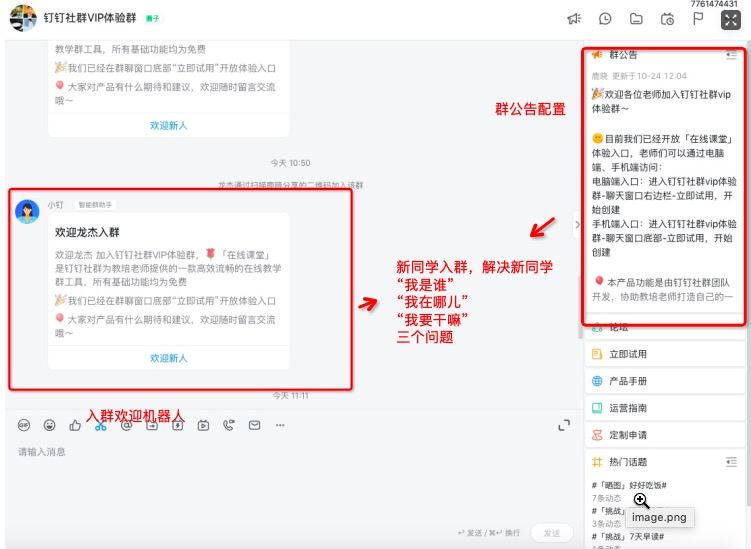The image size is (751, 549).
Task: Select the blue scissors screenshot tool
Action: 101,425
